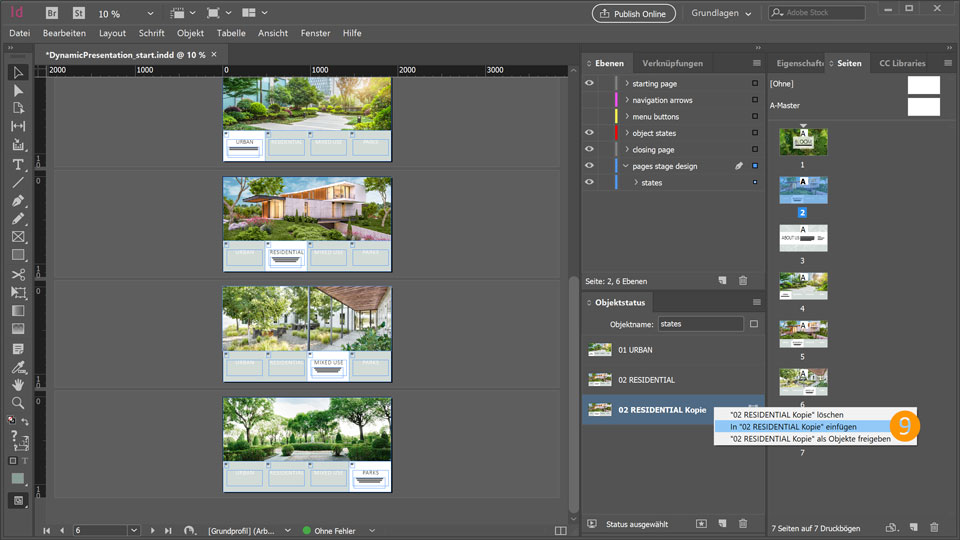Click the fill color swatch in toolbar

click(x=18, y=478)
